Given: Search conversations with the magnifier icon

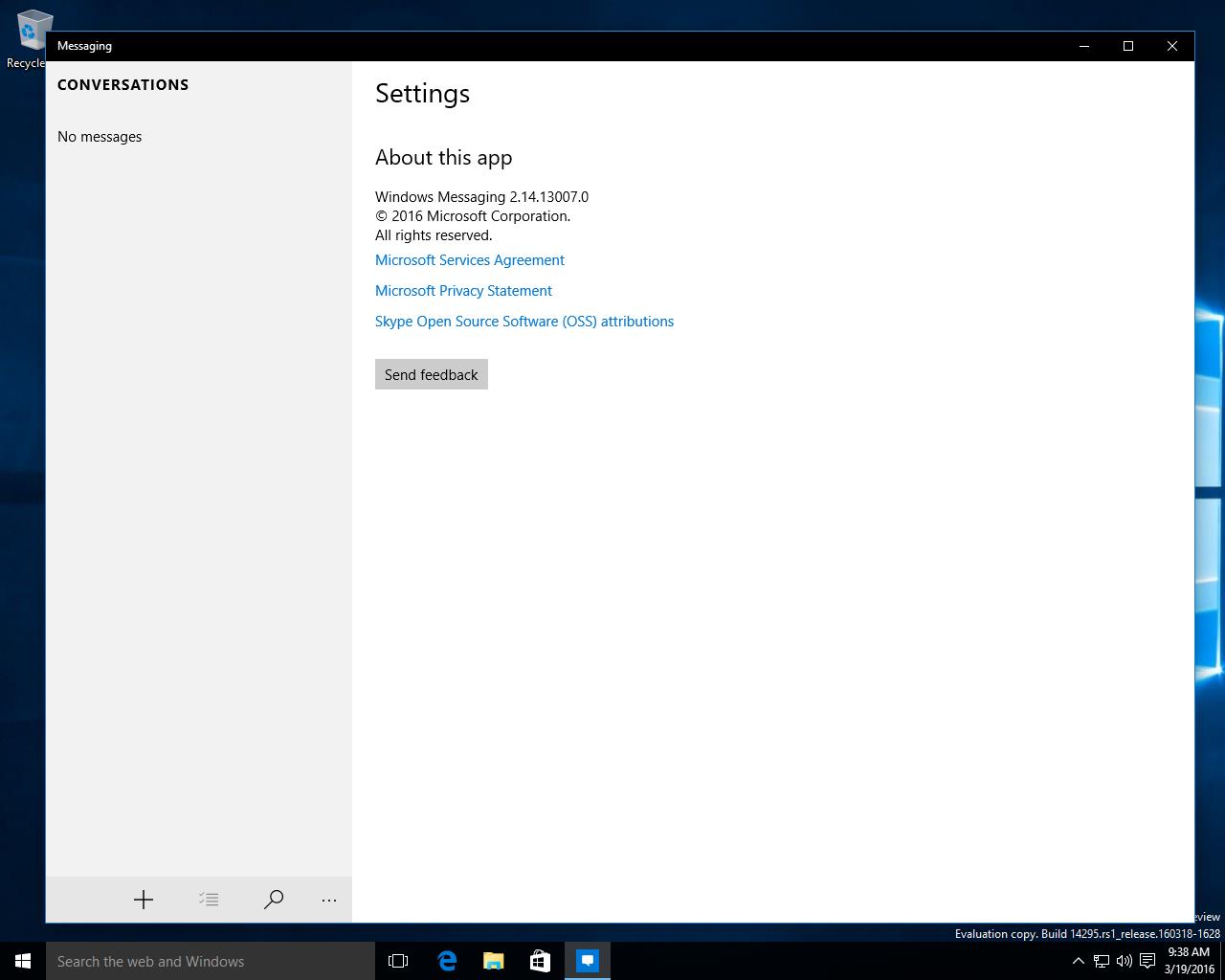Looking at the screenshot, I should (x=274, y=900).
